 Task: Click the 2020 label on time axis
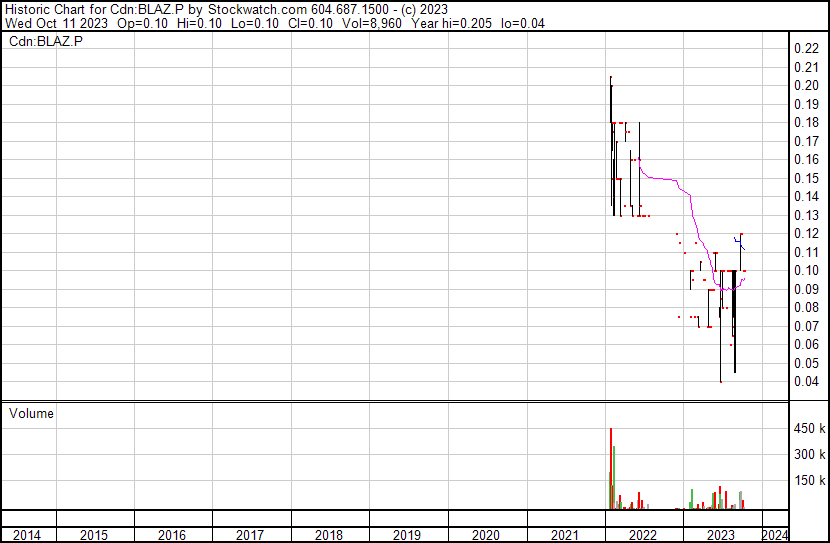point(486,536)
